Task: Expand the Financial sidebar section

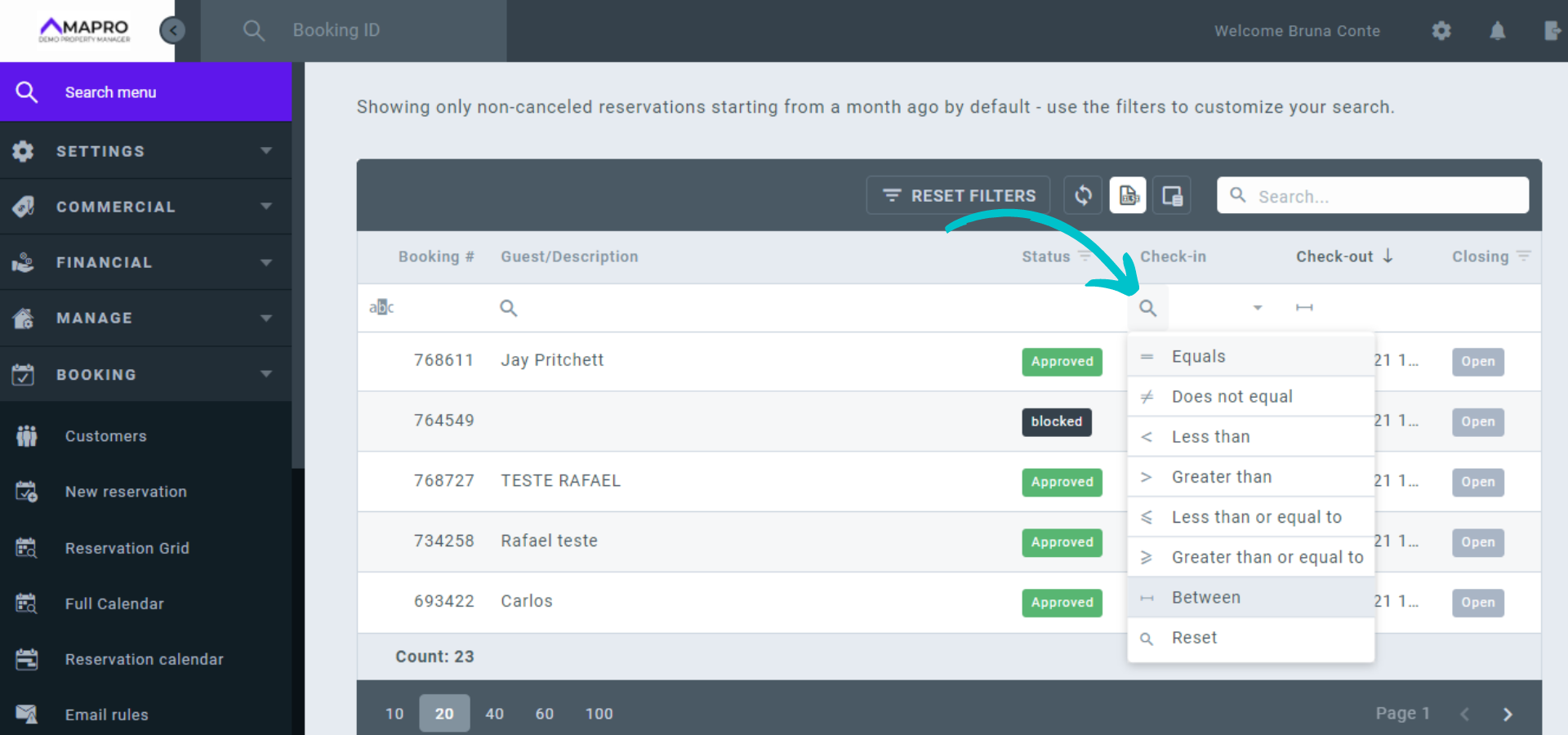Action: point(145,262)
